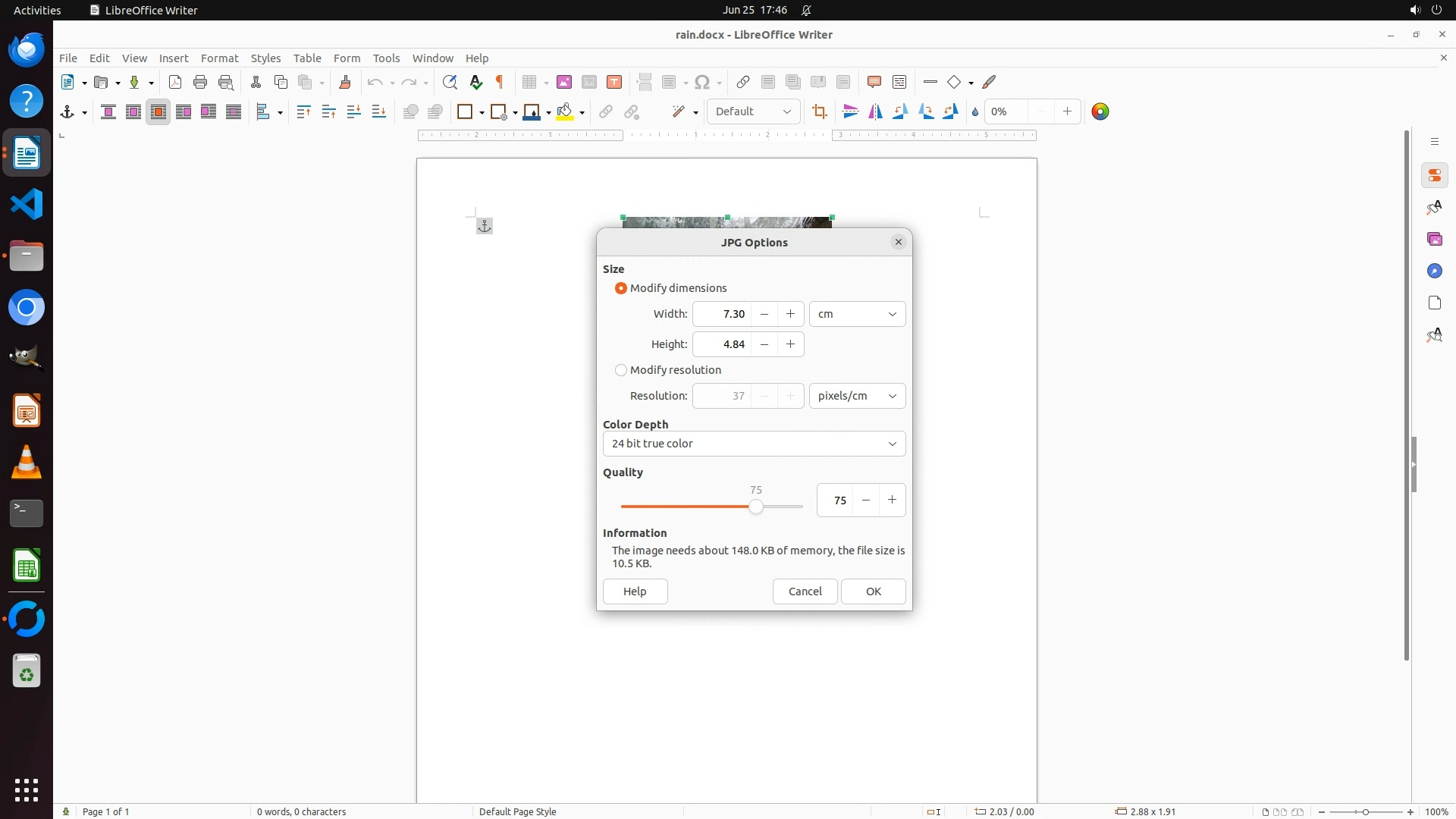Expand the Color Depth dropdown
The image size is (1456, 819).
click(x=754, y=444)
